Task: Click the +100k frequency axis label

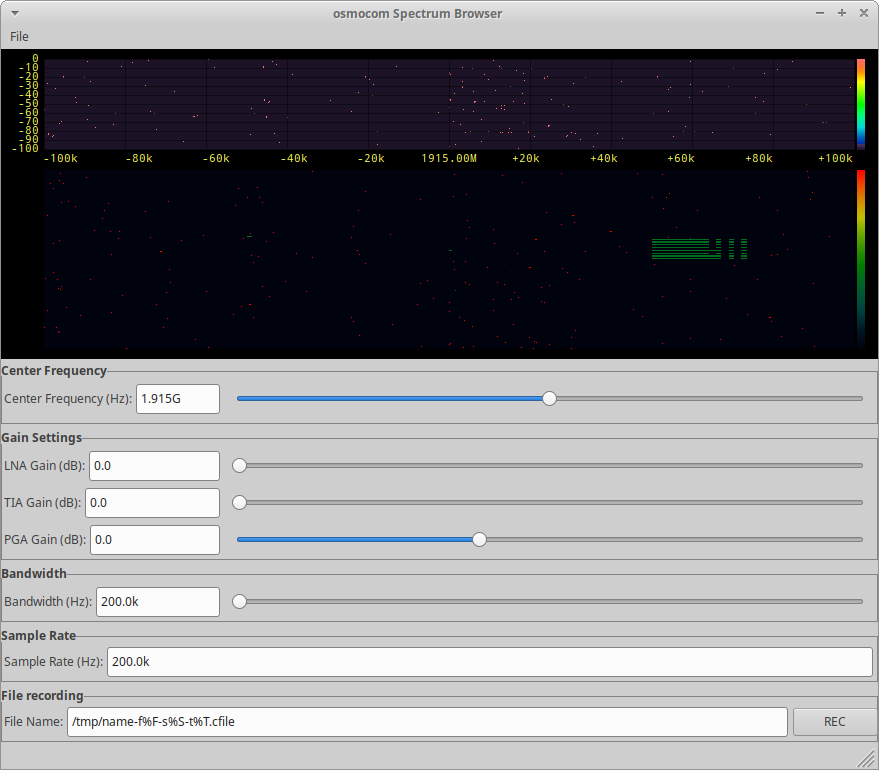Action: (x=835, y=159)
